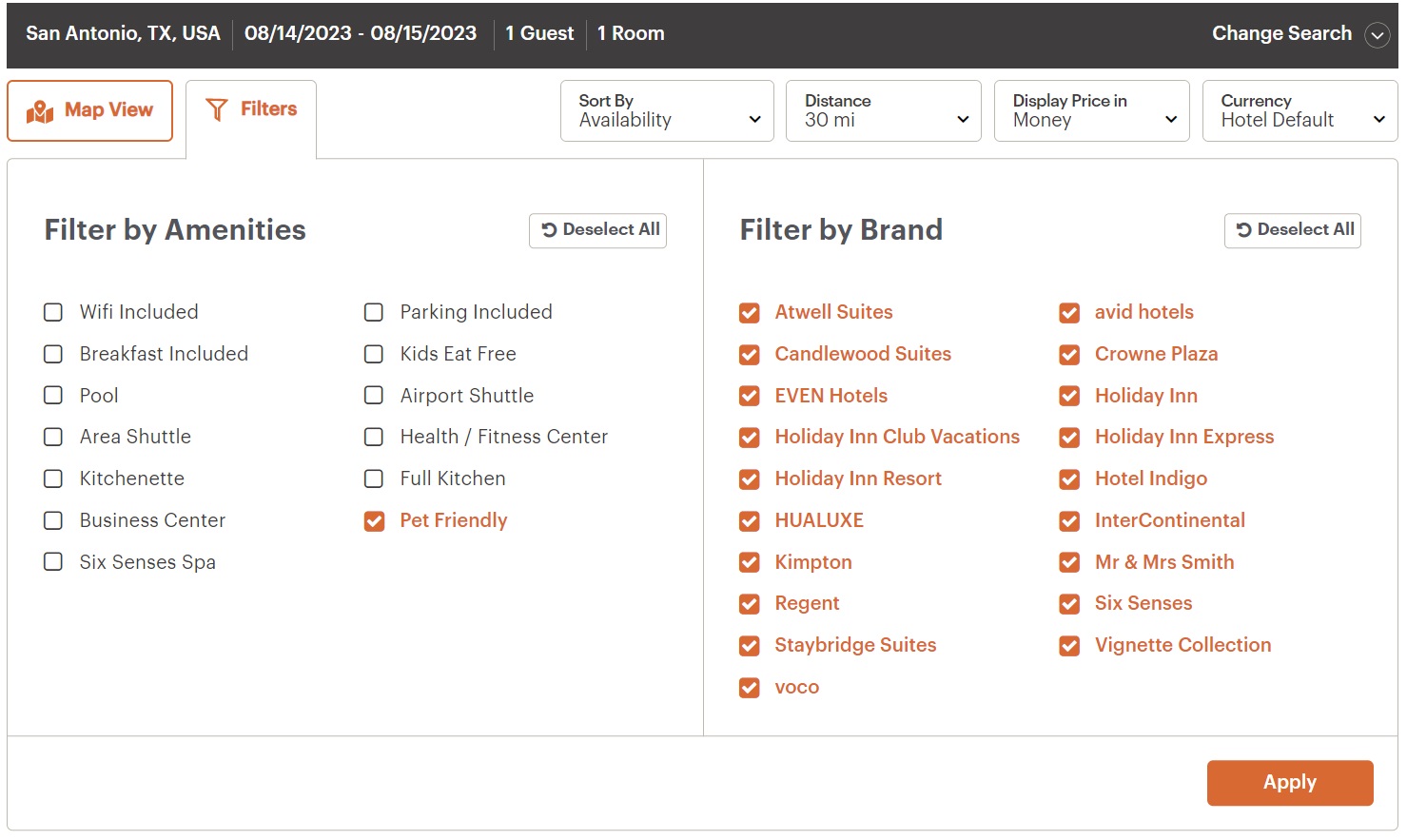
Task: Uncheck the voco brand
Action: click(750, 688)
